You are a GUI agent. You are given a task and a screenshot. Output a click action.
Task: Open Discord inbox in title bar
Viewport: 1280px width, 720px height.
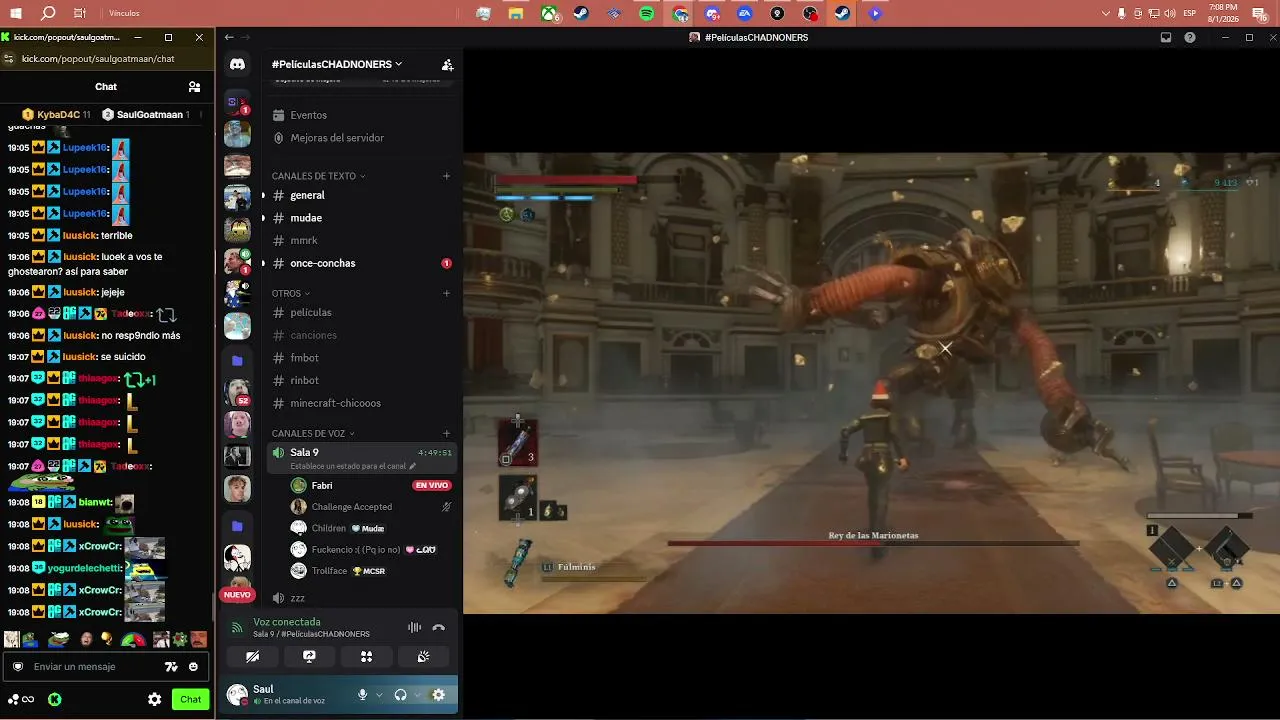1166,38
